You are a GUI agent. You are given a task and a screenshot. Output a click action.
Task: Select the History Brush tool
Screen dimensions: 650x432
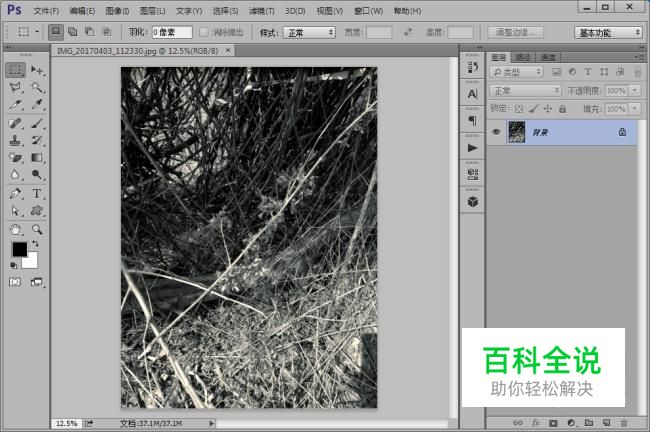click(x=37, y=141)
